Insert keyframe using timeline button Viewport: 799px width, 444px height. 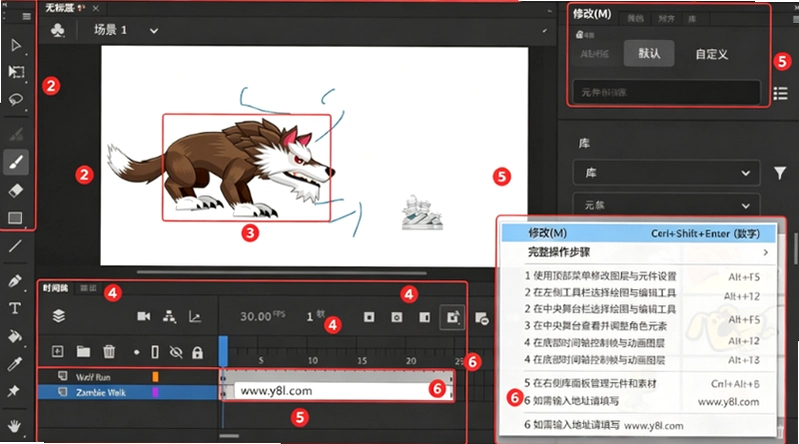pos(369,317)
